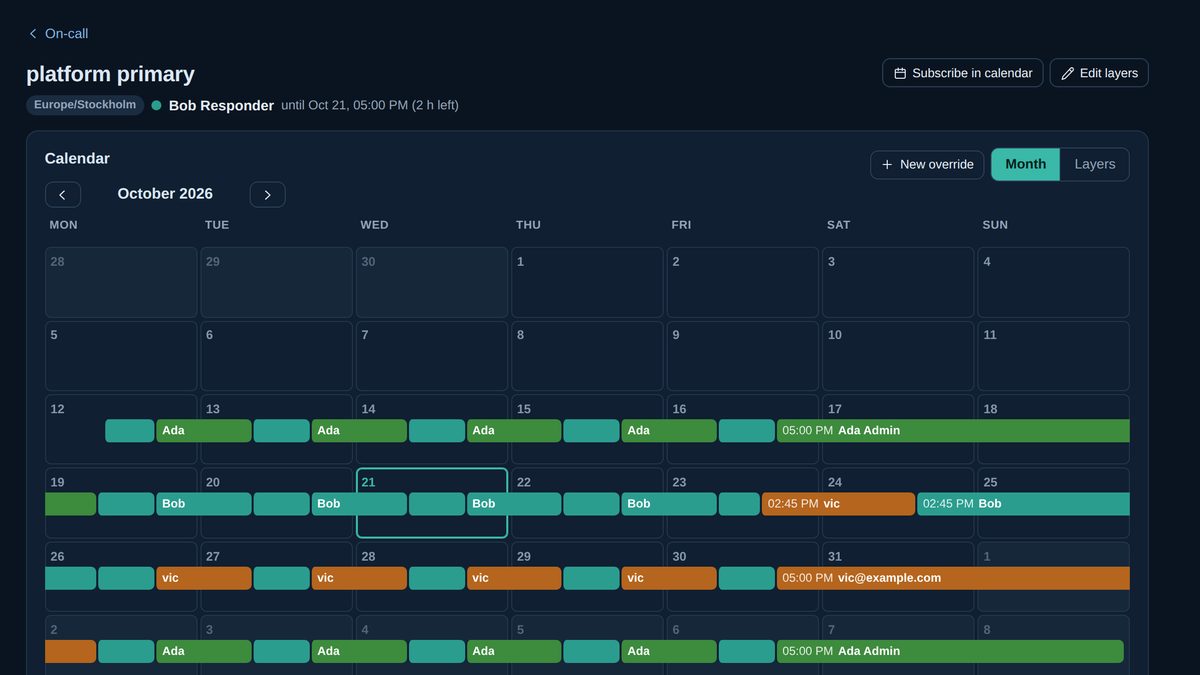Click the platform primary schedule title
The image size is (1200, 675).
pyautogui.click(x=110, y=74)
